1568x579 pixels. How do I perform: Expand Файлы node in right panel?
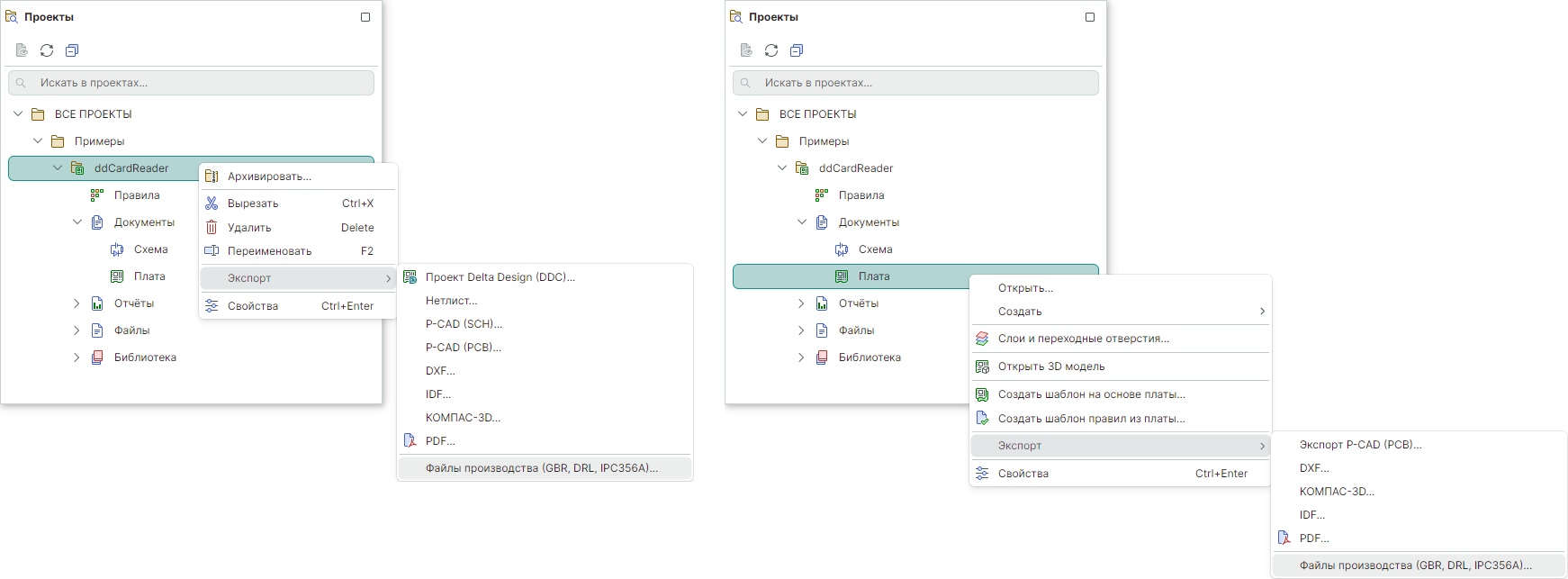802,330
